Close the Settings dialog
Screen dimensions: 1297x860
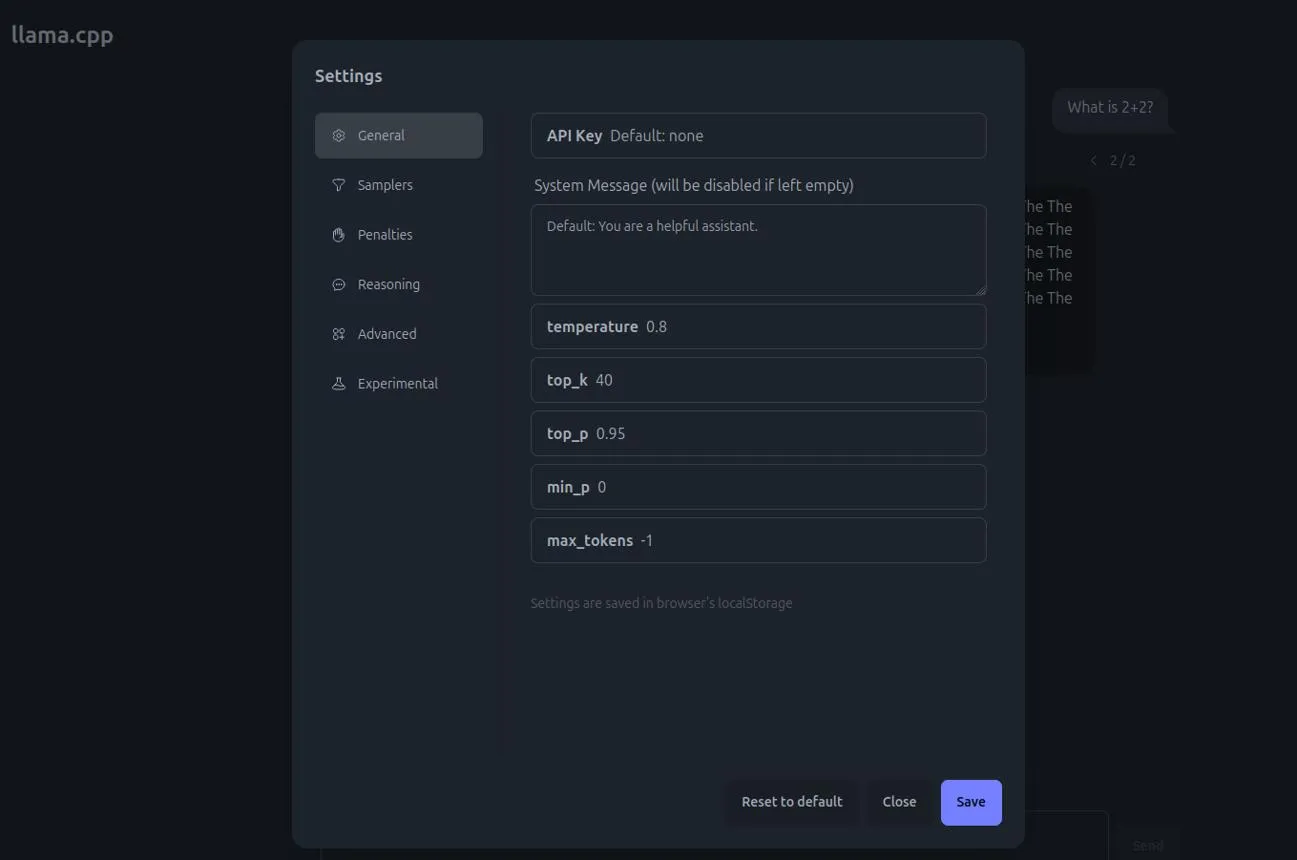pyautogui.click(x=899, y=802)
